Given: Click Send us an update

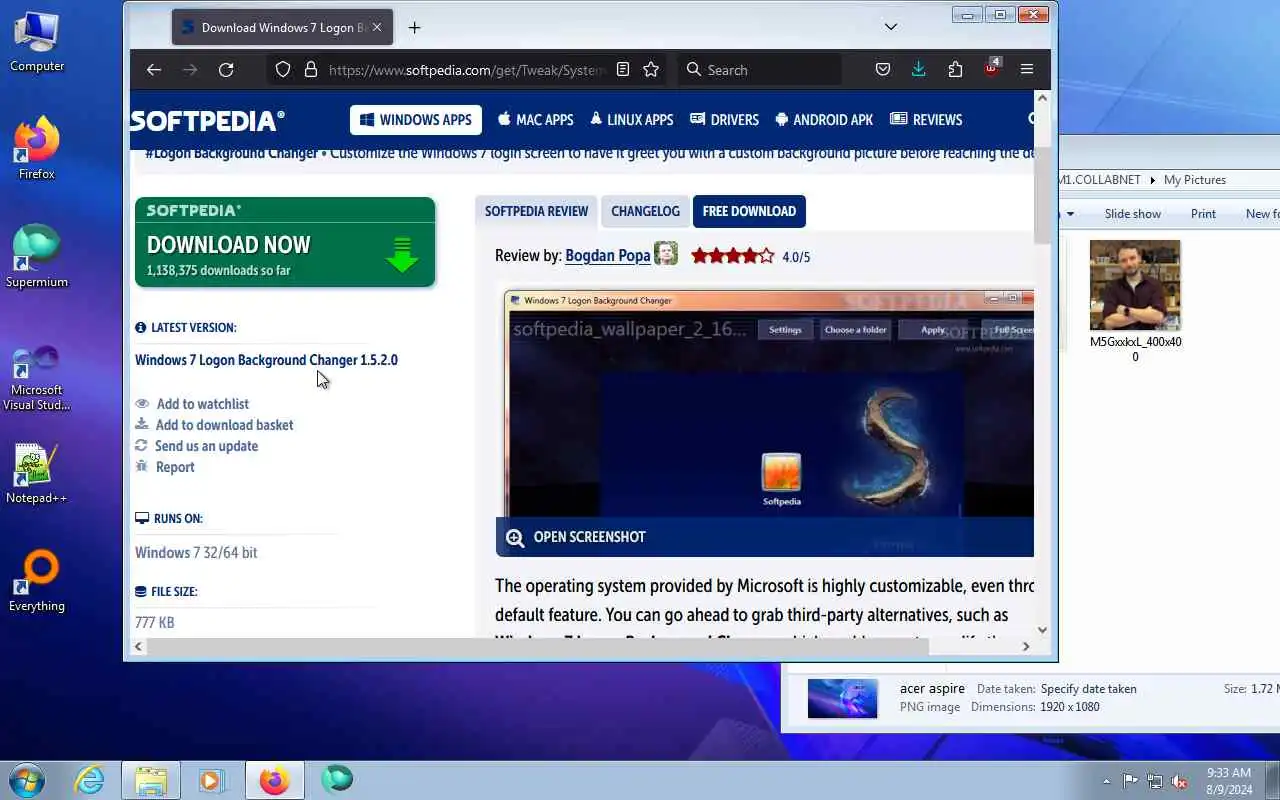Looking at the screenshot, I should point(206,446).
